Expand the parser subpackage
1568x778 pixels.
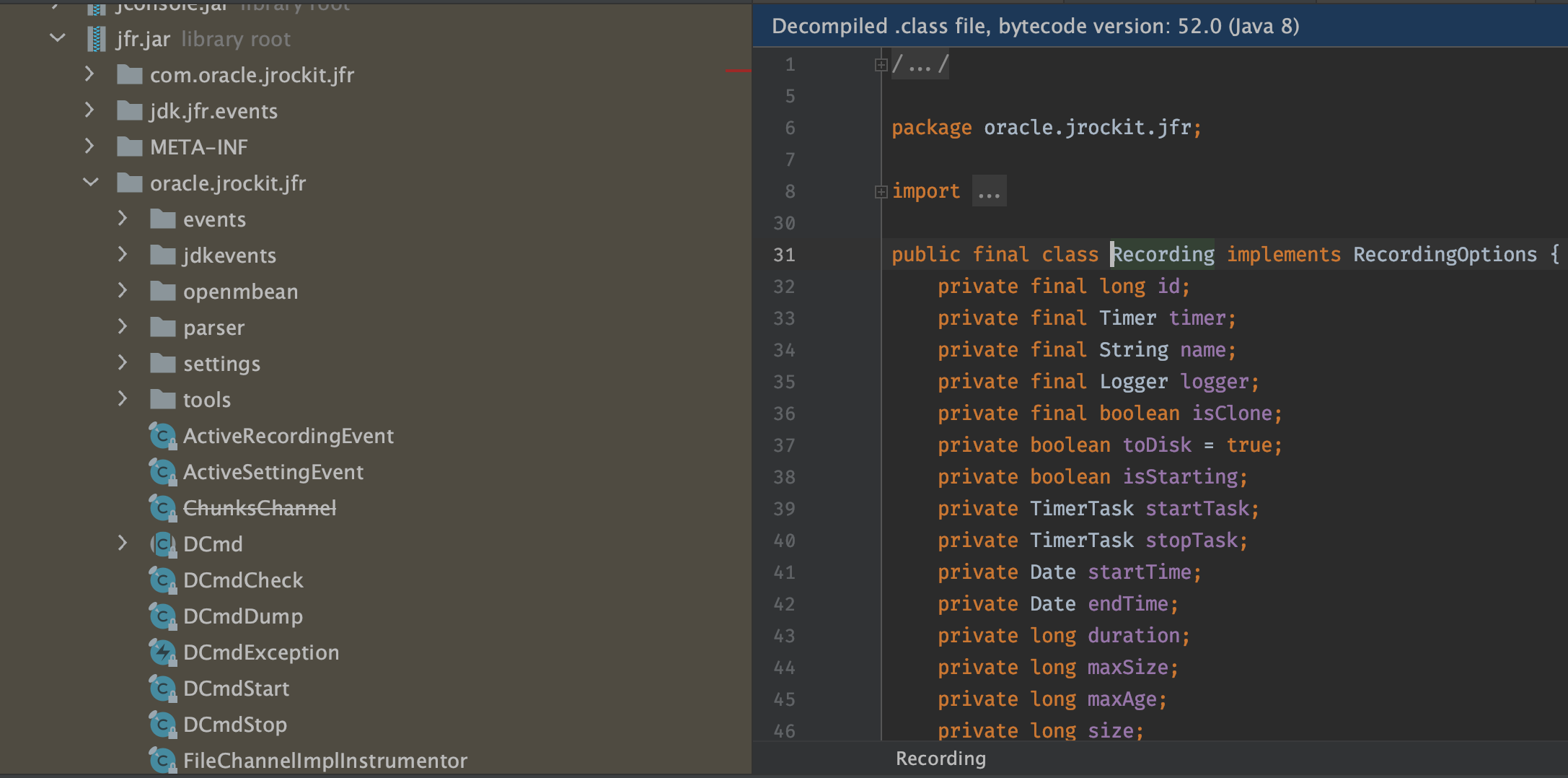coord(123,326)
